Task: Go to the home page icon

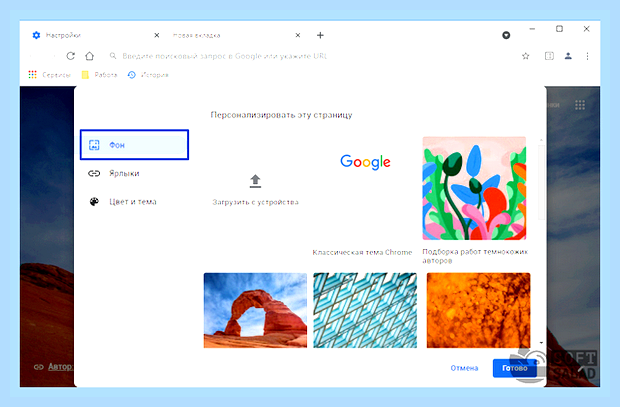Action: (90, 56)
